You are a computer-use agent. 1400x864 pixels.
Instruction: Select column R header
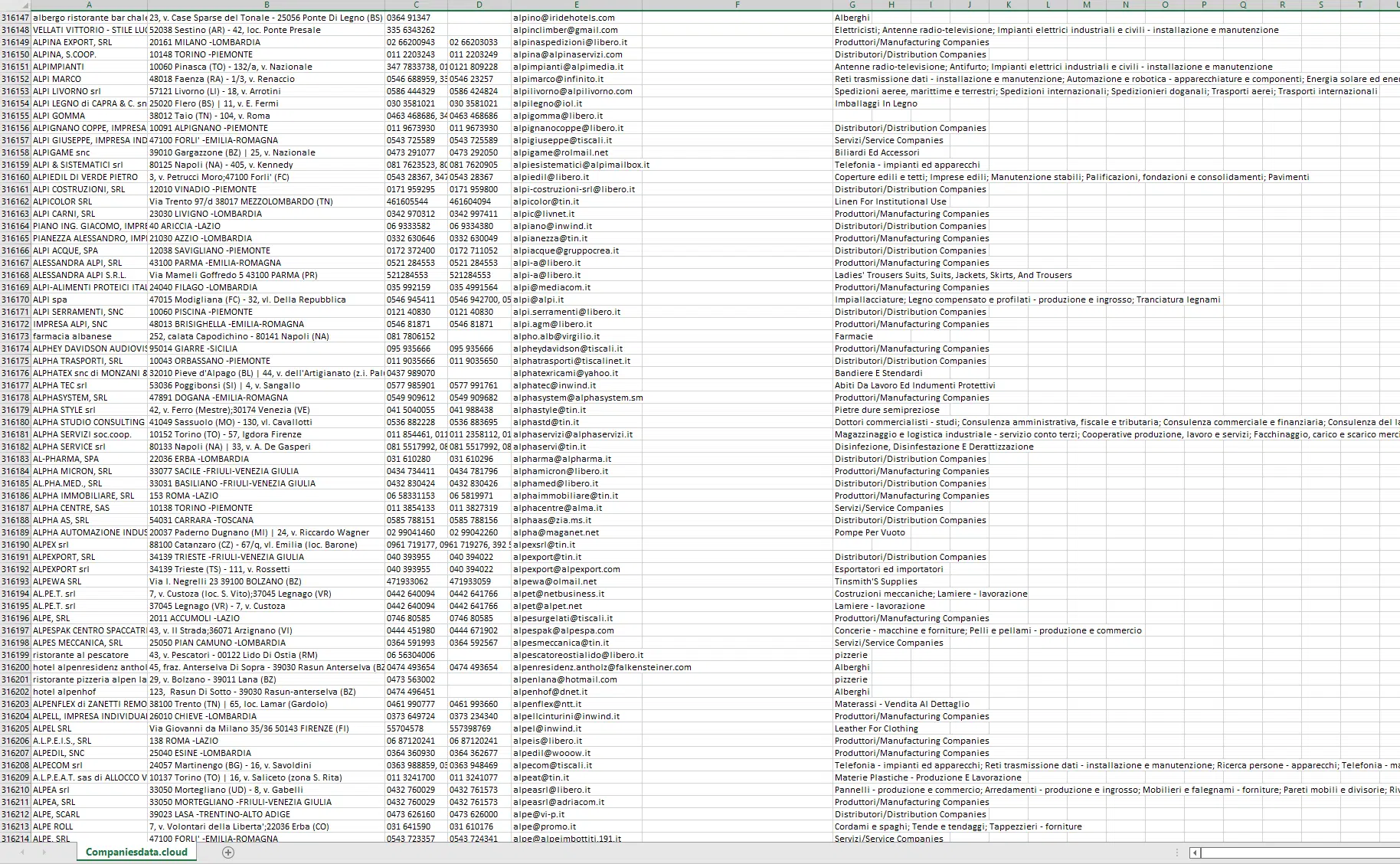[x=1282, y=5]
